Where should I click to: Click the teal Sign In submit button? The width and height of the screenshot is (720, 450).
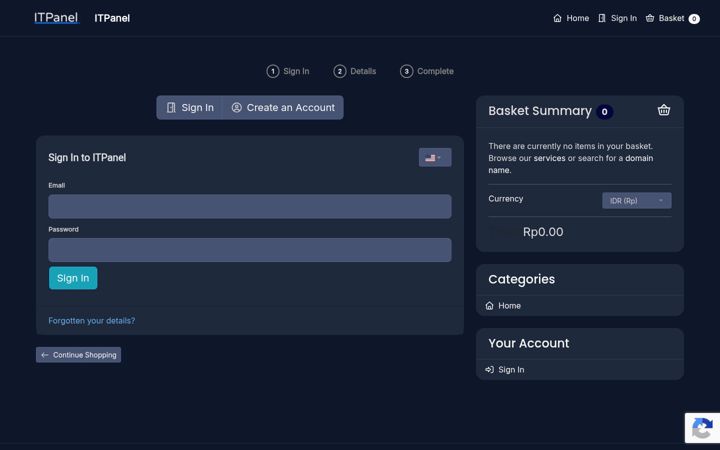[x=73, y=278]
